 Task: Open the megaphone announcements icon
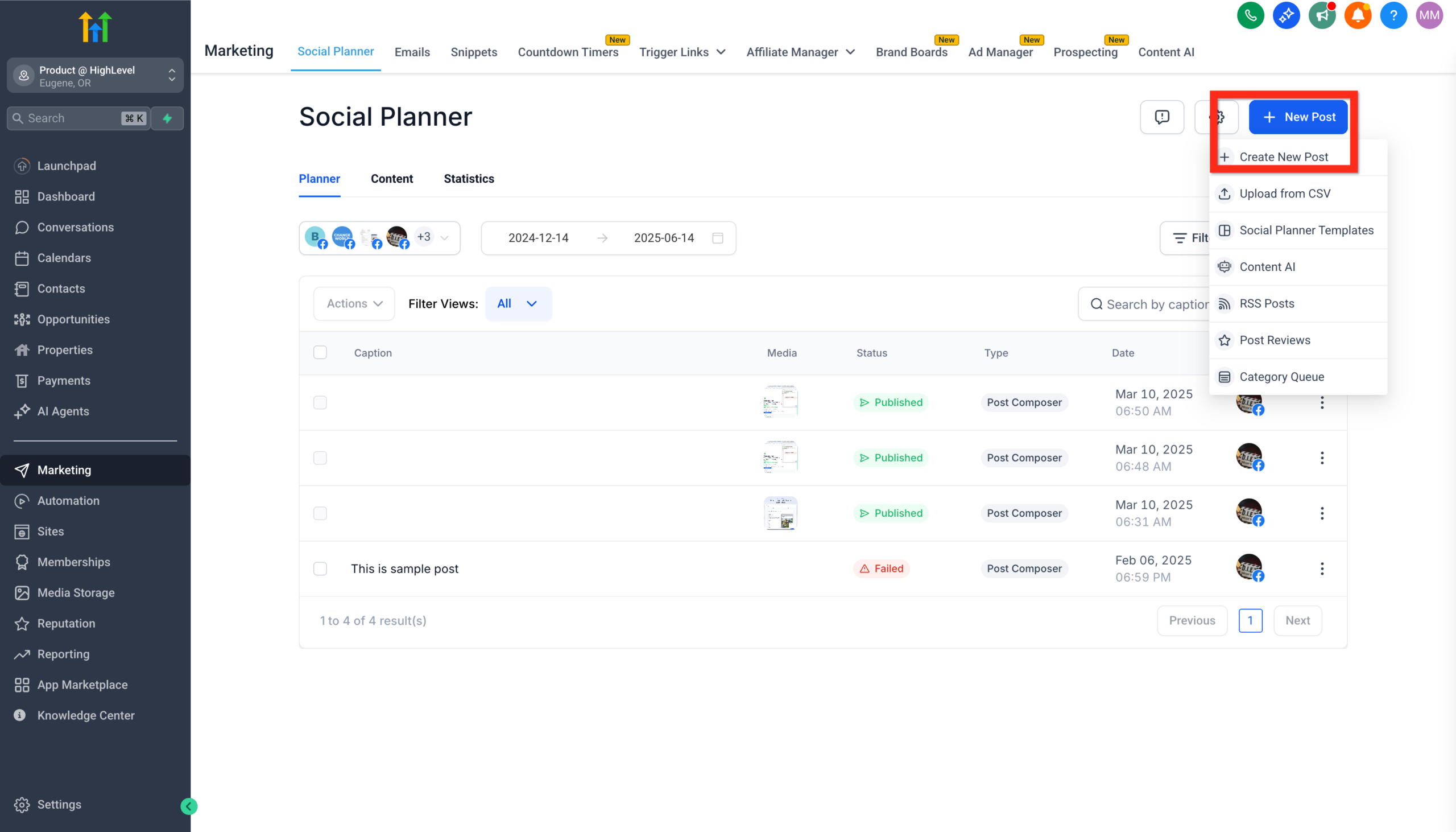pos(1322,15)
